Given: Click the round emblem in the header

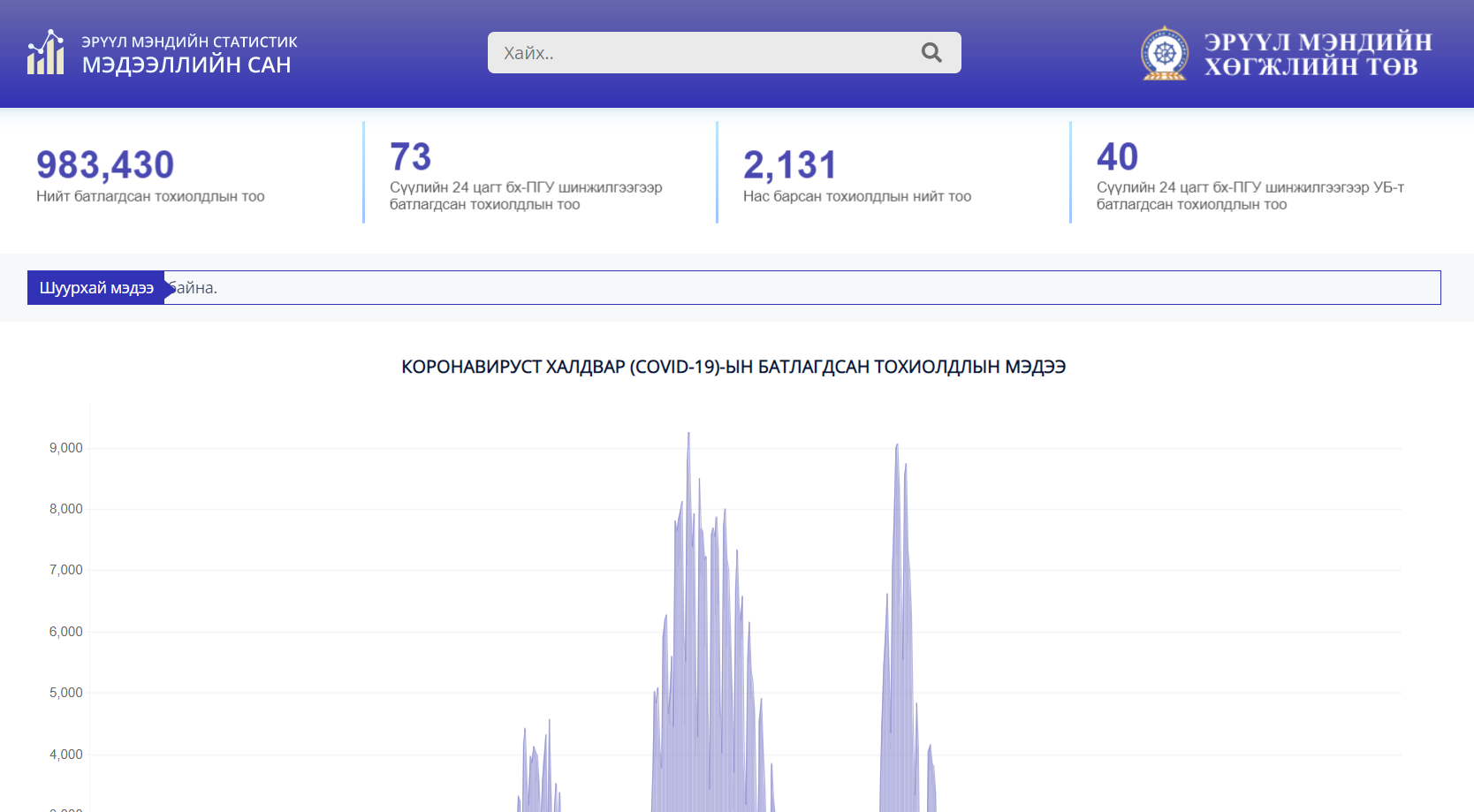Looking at the screenshot, I should 1165,53.
